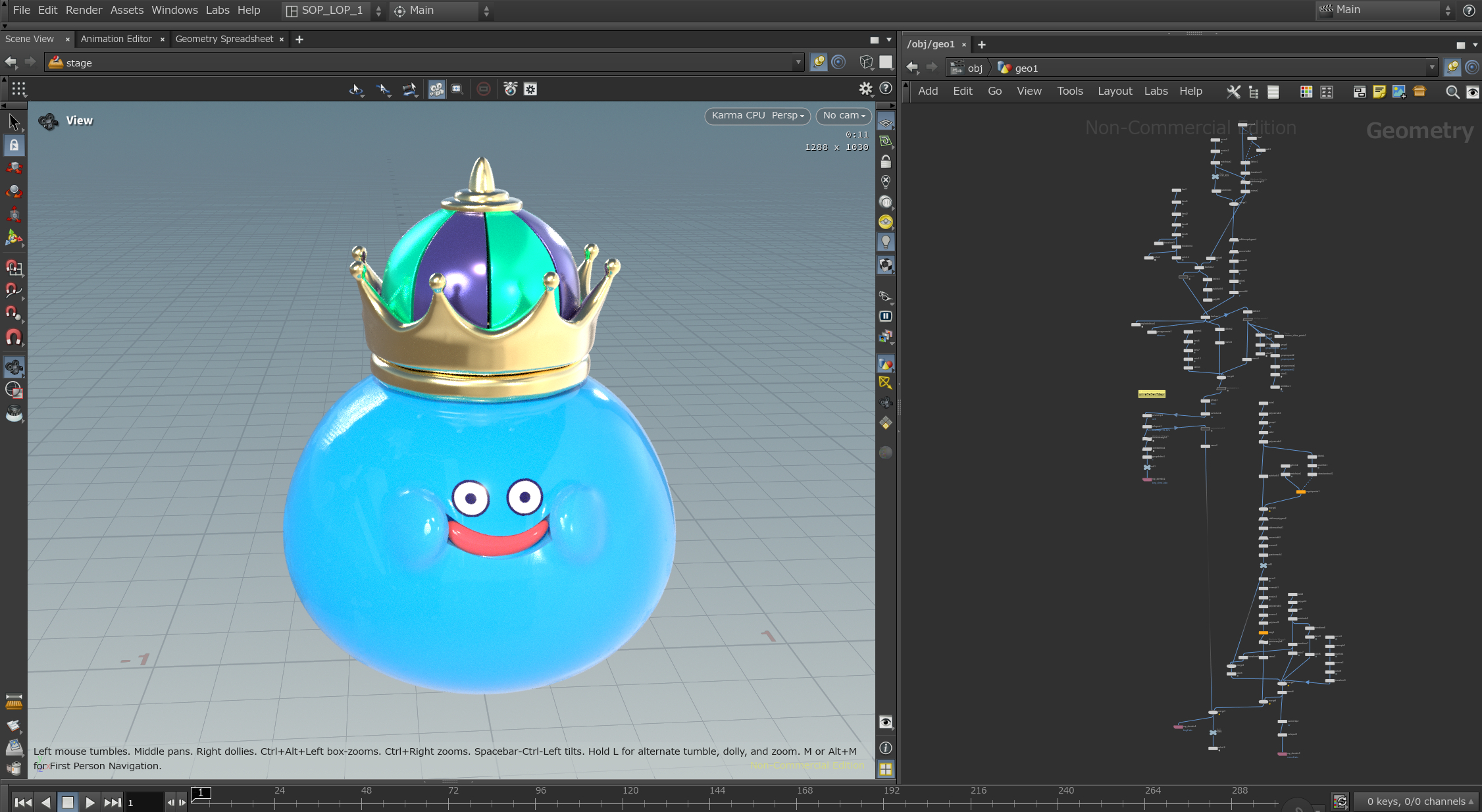Open the color palette icon
The height and width of the screenshot is (812, 1482).
tap(1306, 91)
